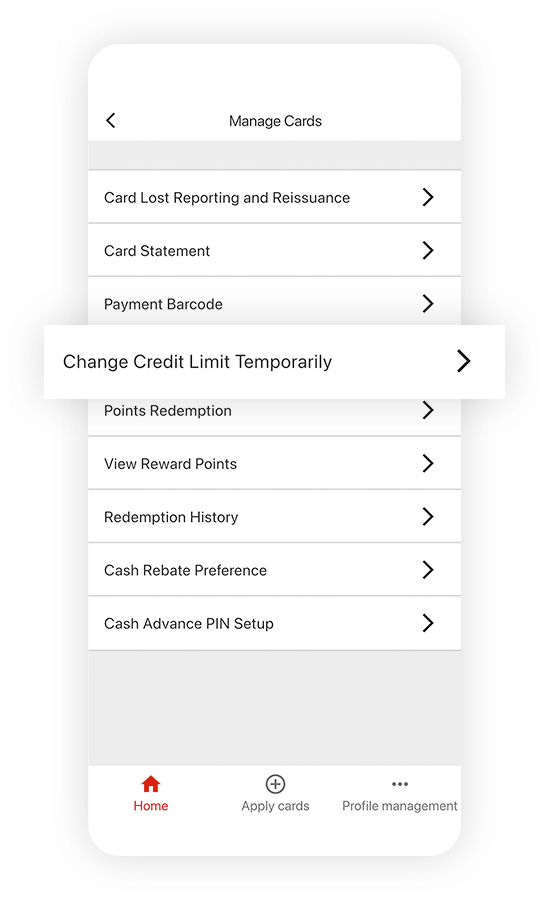This screenshot has height=900, width=549.
Task: Switch to the Apply cards tab label
Action: pos(275,806)
